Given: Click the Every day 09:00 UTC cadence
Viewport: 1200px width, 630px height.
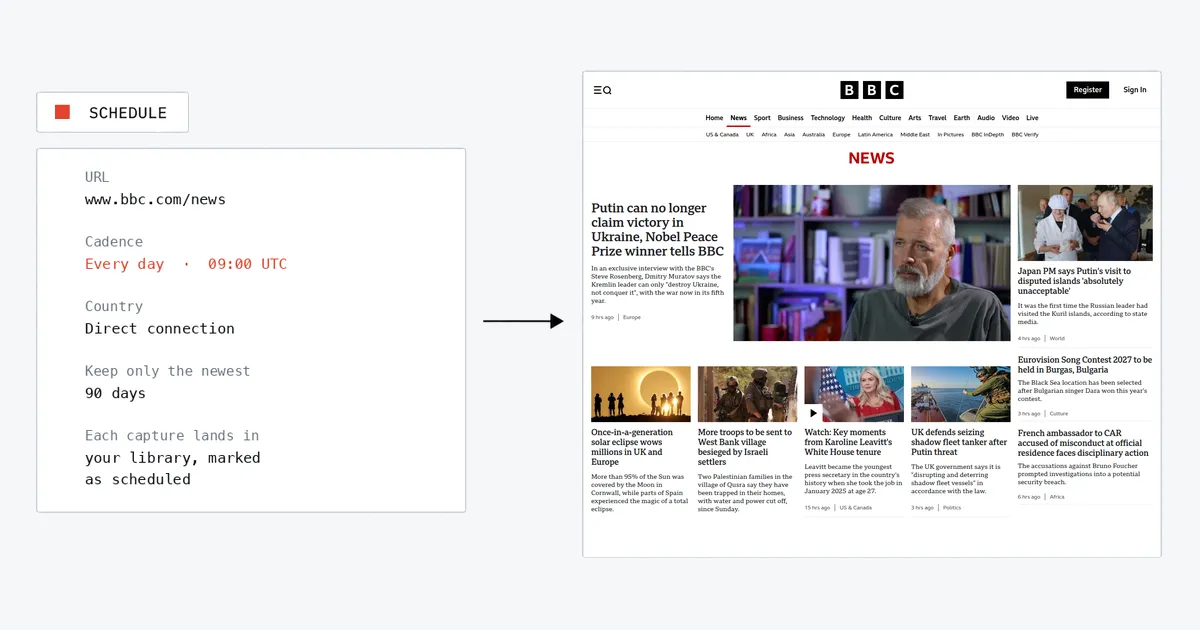Looking at the screenshot, I should pyautogui.click(x=186, y=264).
